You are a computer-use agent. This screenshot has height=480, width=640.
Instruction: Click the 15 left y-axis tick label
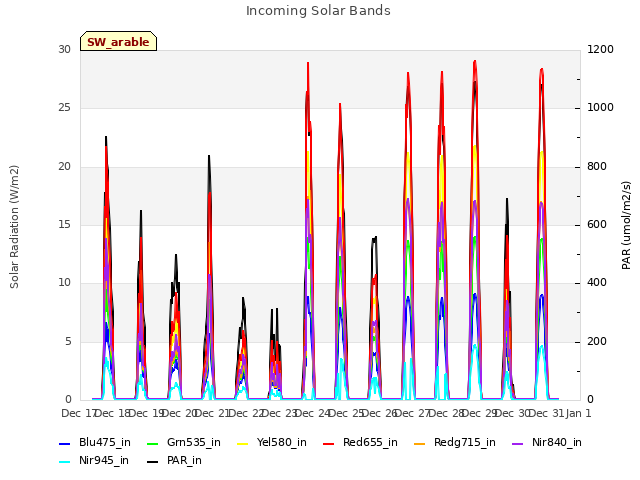tap(64, 224)
